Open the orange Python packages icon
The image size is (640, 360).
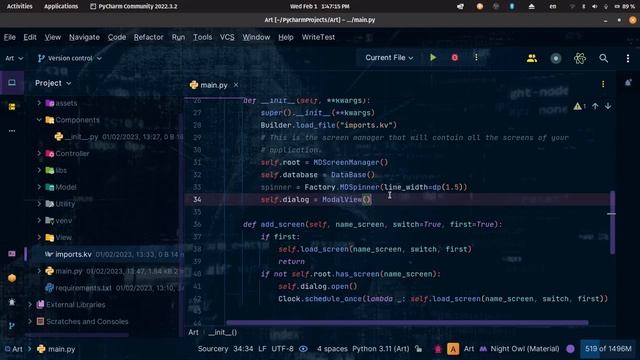(12, 278)
